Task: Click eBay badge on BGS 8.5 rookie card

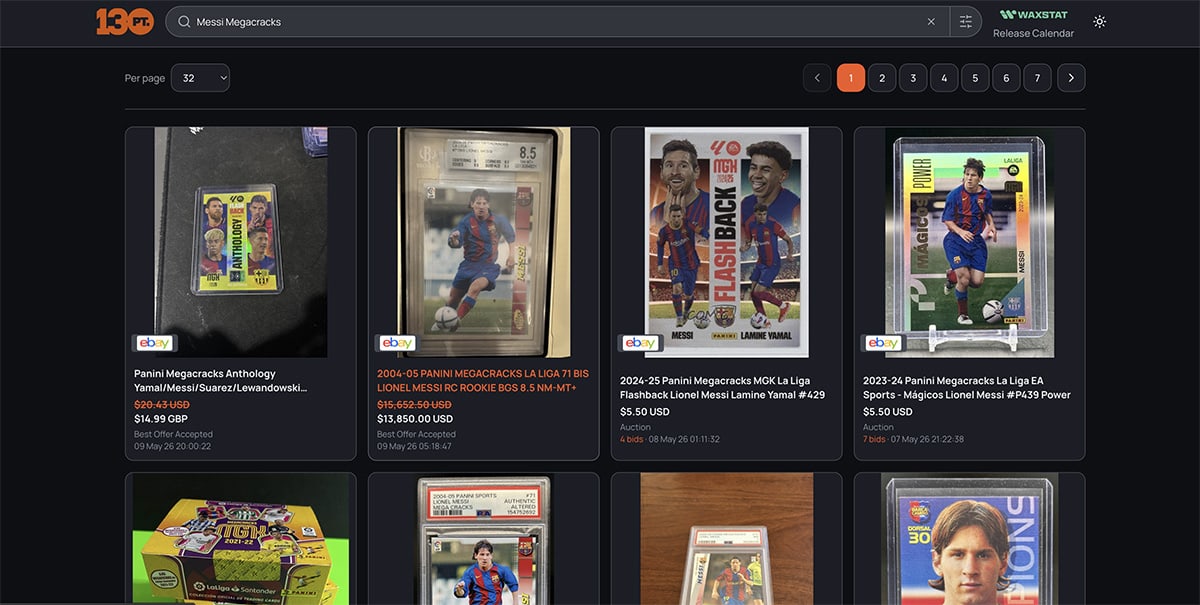Action: (x=397, y=343)
